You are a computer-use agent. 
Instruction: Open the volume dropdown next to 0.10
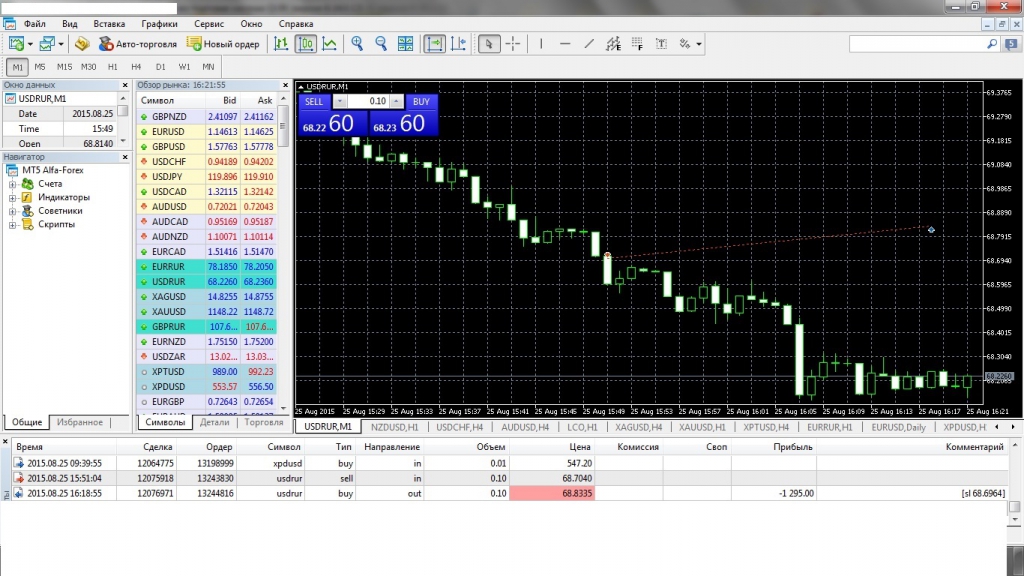[x=396, y=101]
